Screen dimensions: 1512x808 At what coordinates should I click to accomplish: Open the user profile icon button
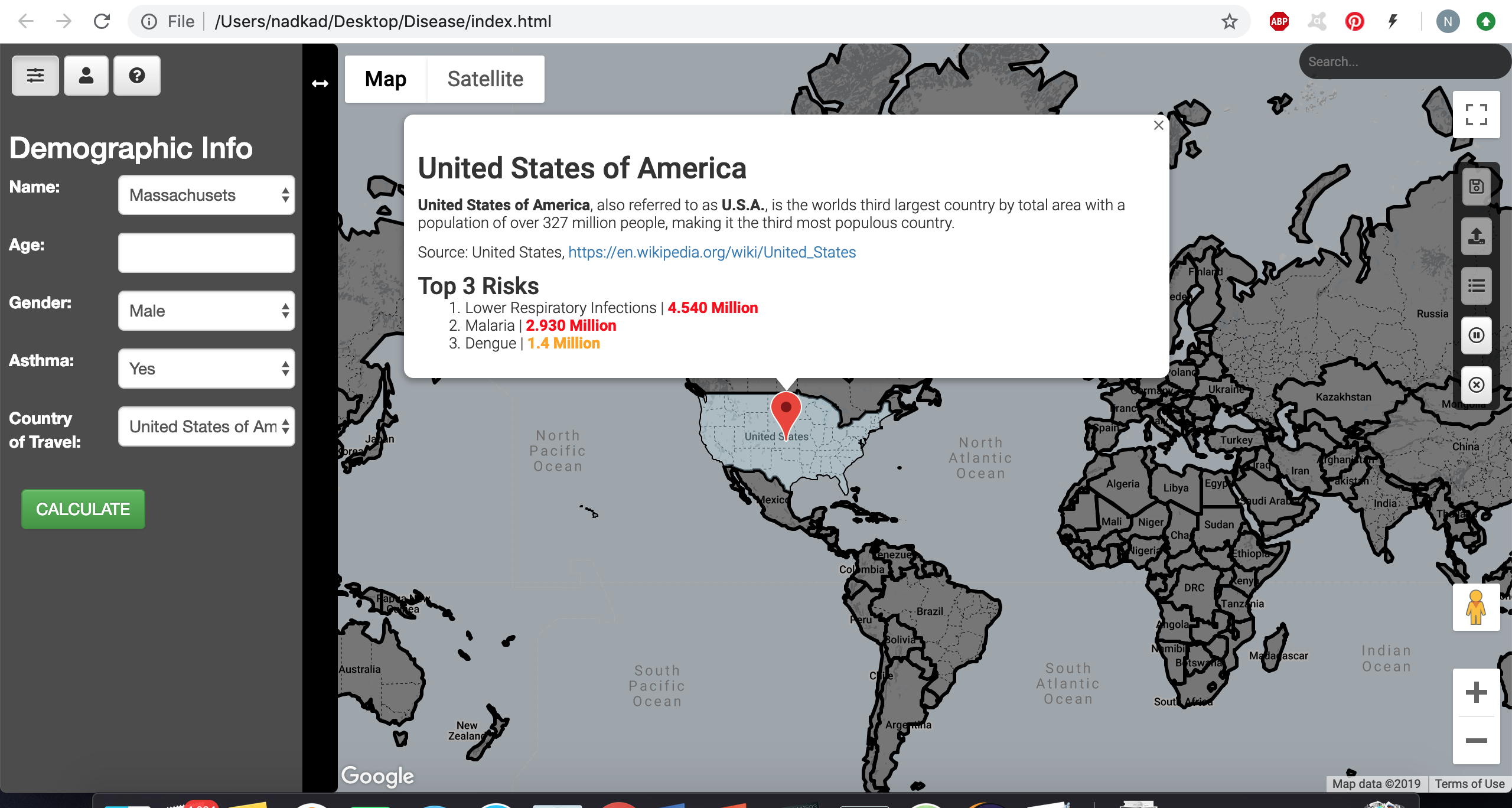[x=86, y=76]
